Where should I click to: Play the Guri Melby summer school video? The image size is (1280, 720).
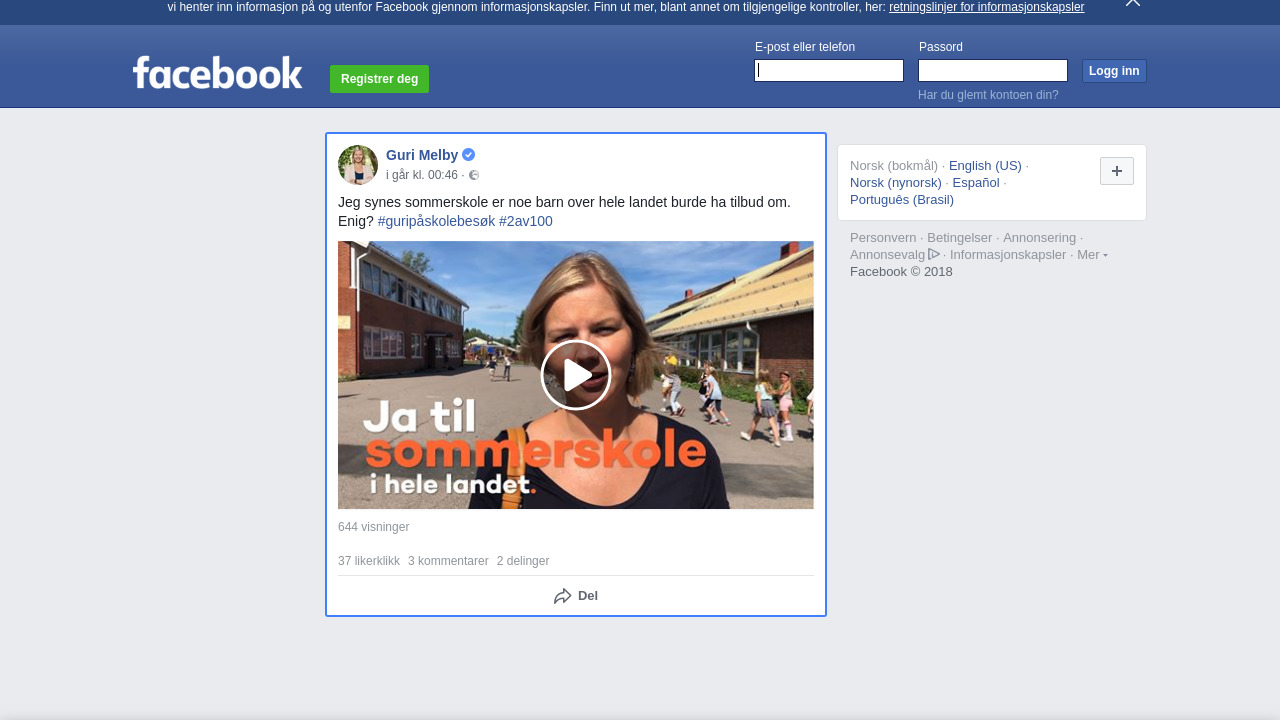pyautogui.click(x=576, y=375)
